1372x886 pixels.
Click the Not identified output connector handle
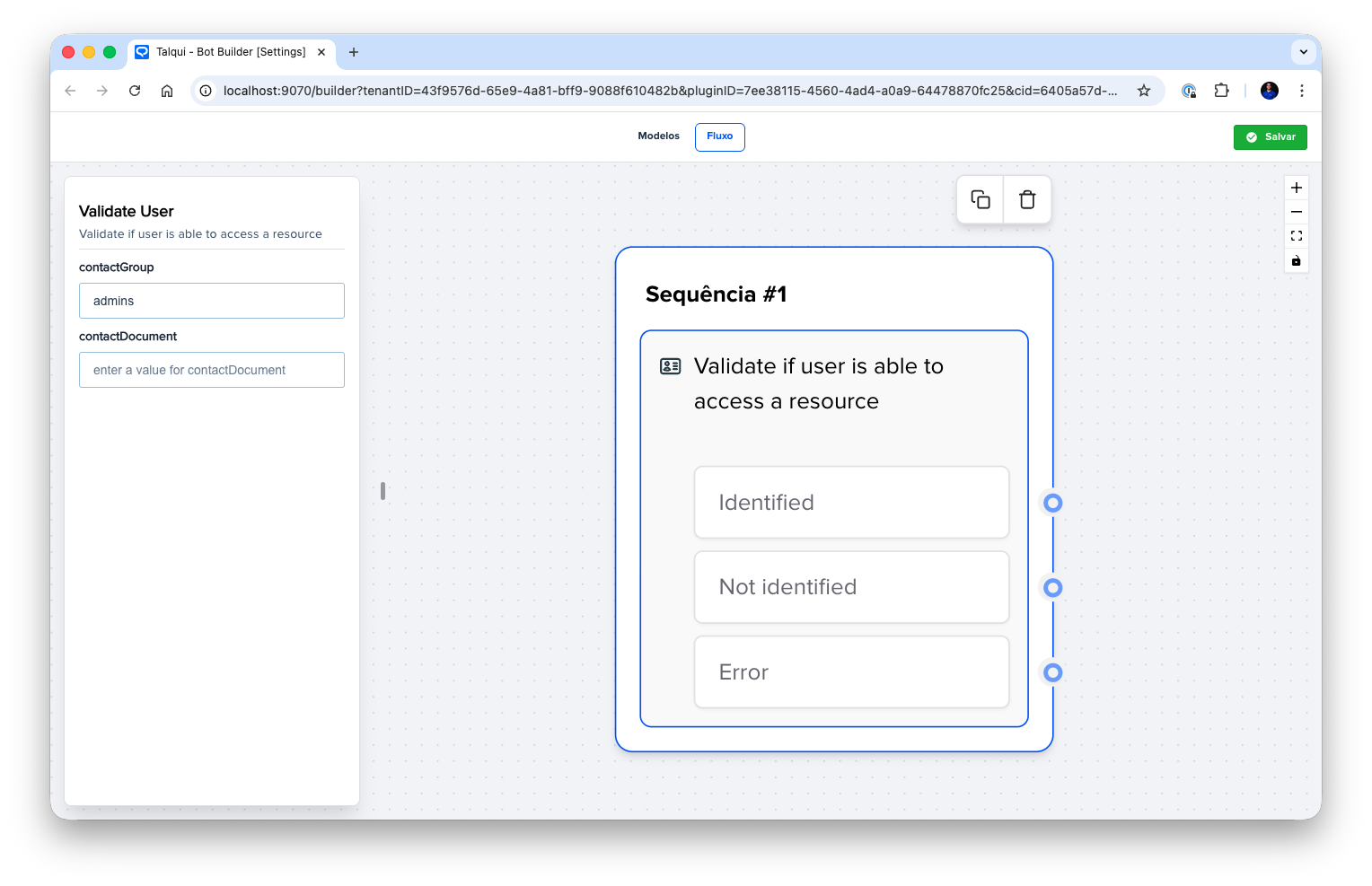[1052, 588]
